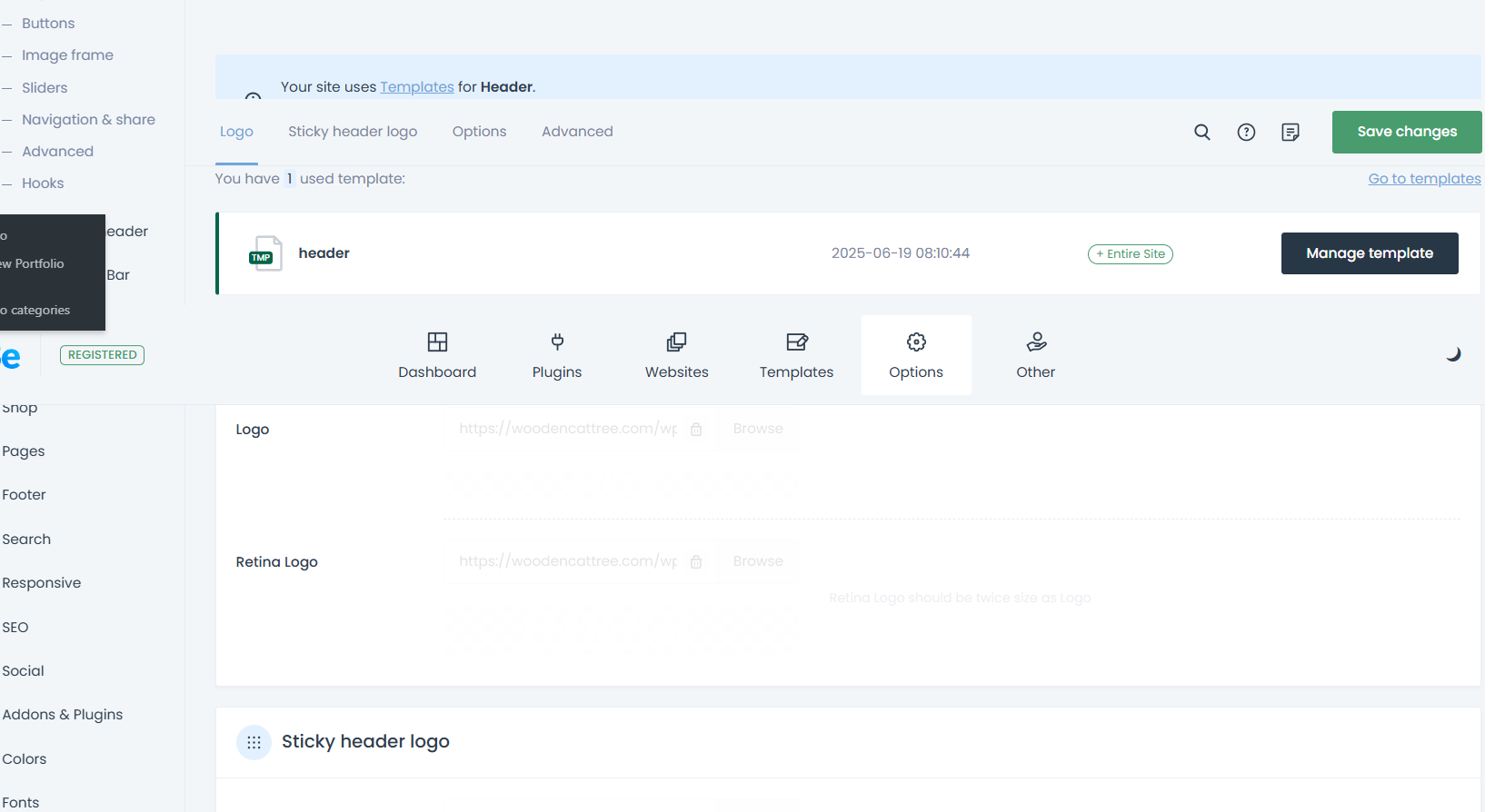Open the Templates section
The image size is (1485, 812).
(x=796, y=355)
